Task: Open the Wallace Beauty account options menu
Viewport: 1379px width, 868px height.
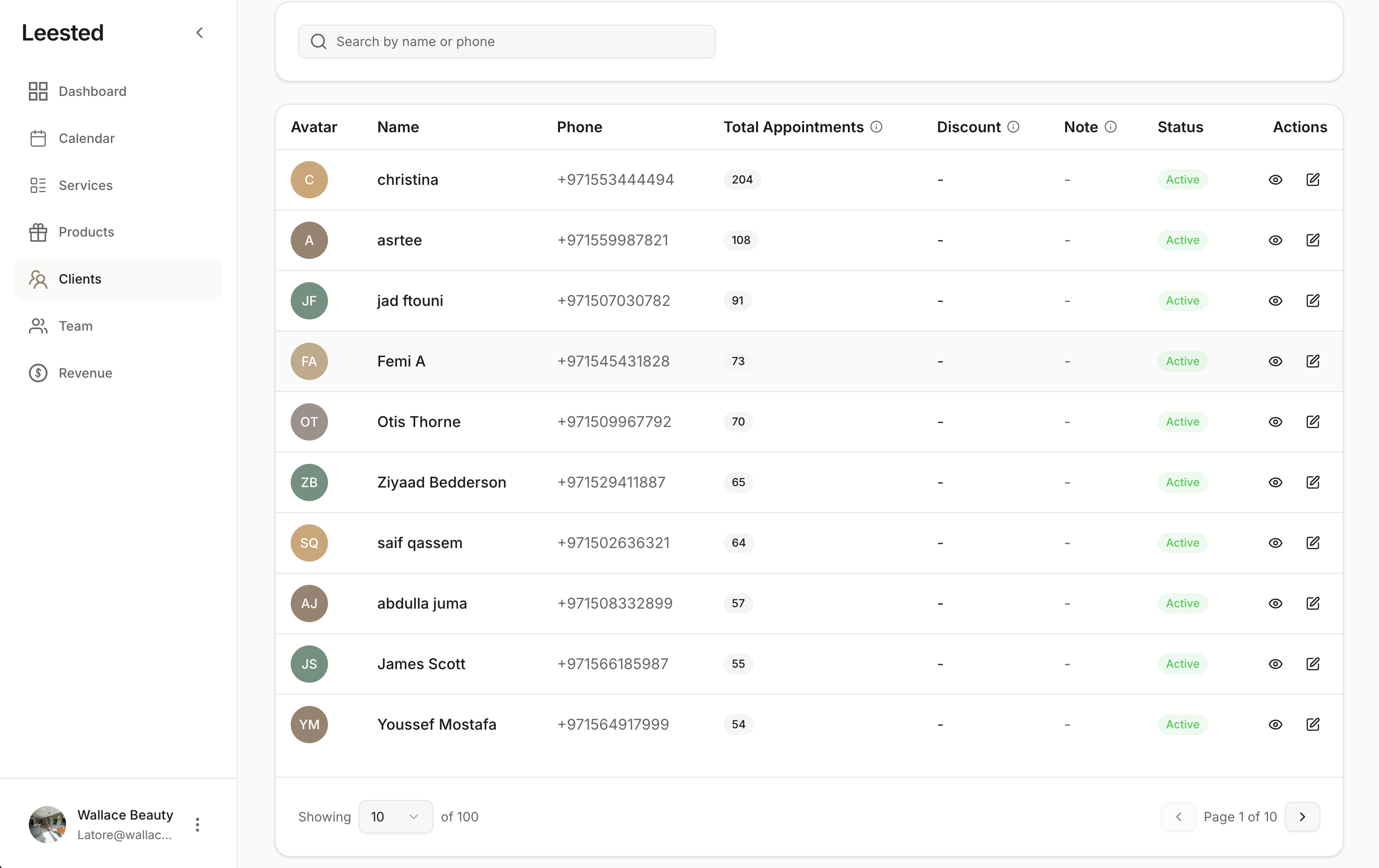Action: (x=197, y=825)
